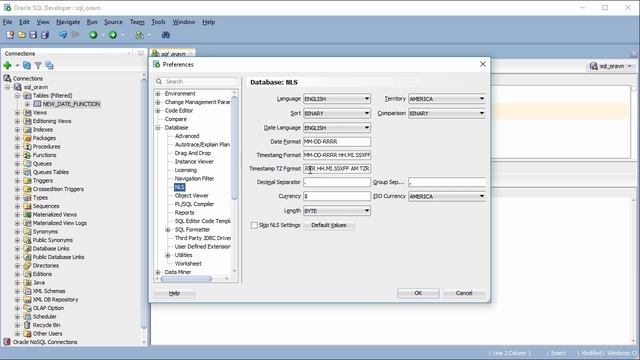
Task: Open the ISO Currency dropdown
Action: (x=482, y=196)
